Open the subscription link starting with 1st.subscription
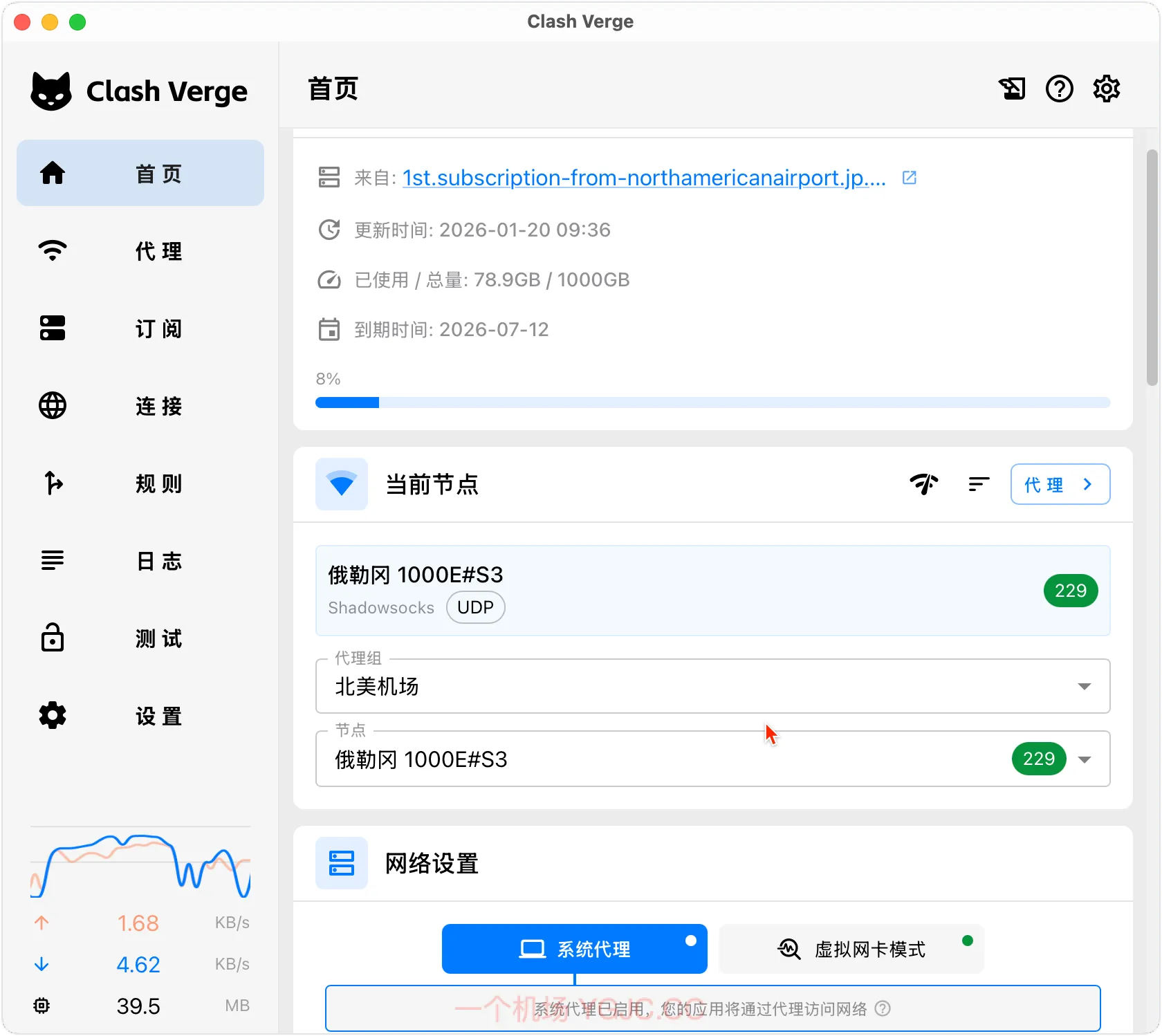1162x1036 pixels. 643,178
